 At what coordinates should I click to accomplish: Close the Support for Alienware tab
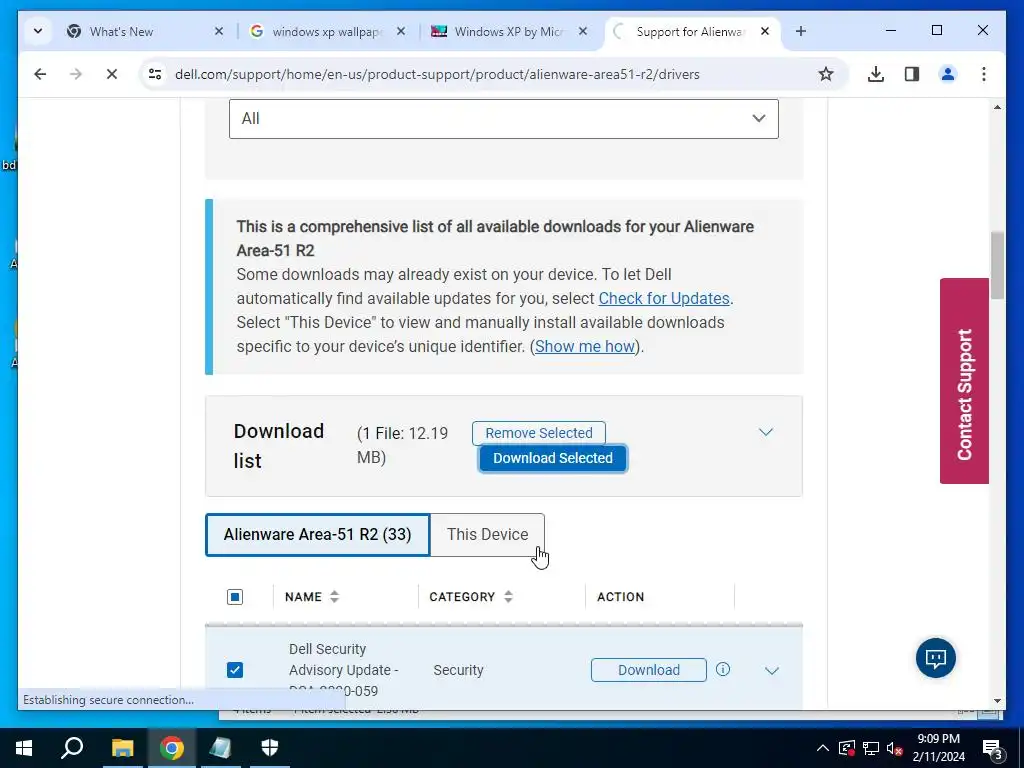[x=765, y=31]
